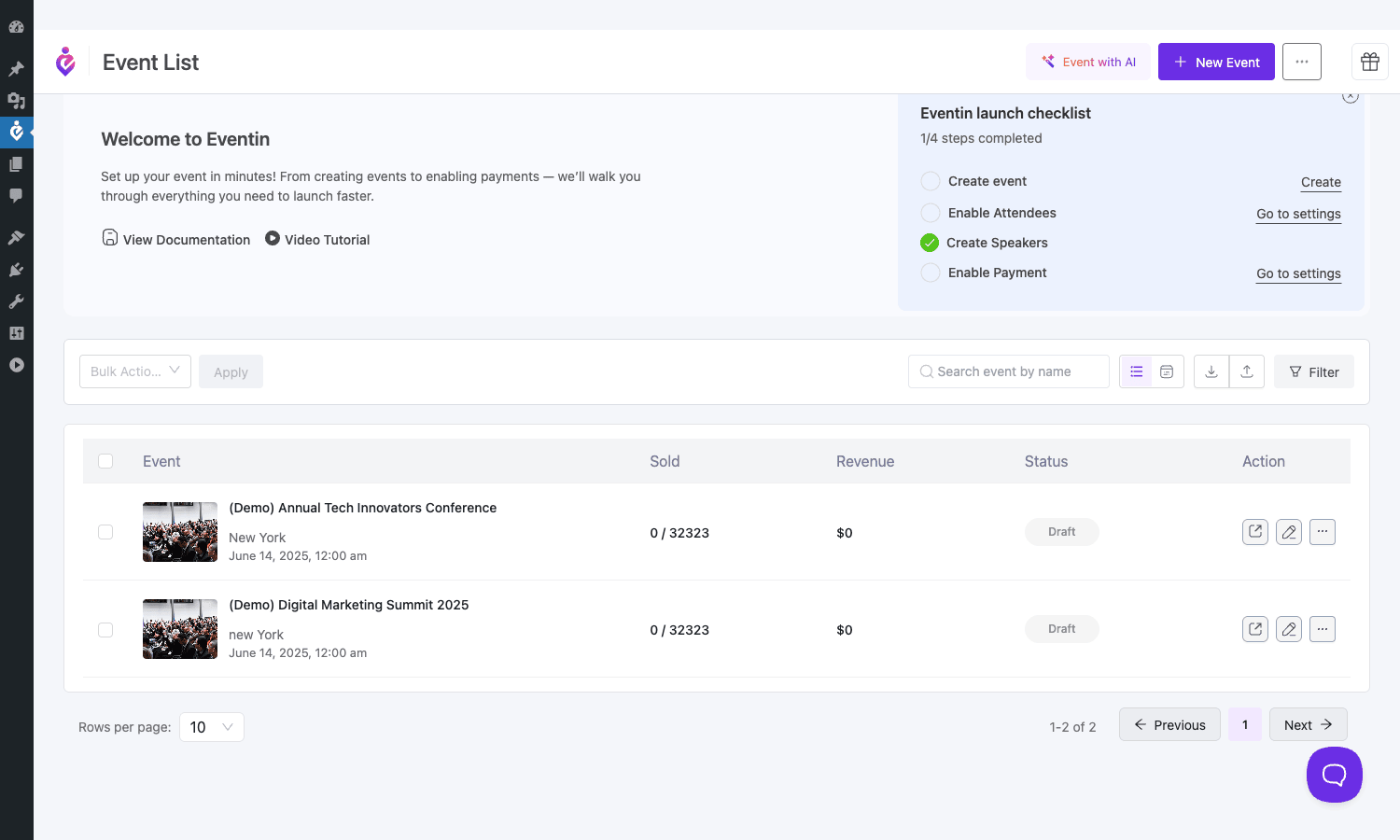Click the Apply bulk action button
The height and width of the screenshot is (840, 1400).
[231, 371]
